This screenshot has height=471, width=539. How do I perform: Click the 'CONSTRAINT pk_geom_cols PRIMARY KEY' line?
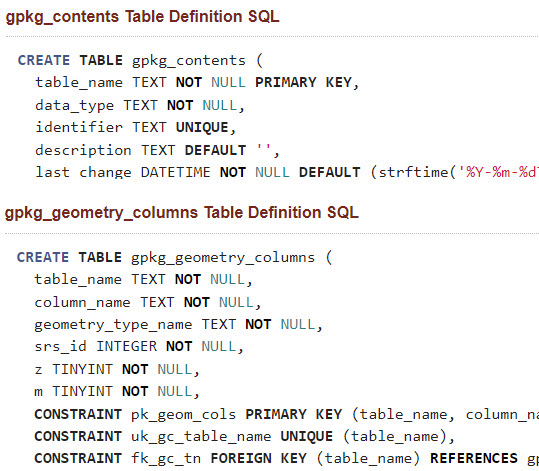(287, 415)
